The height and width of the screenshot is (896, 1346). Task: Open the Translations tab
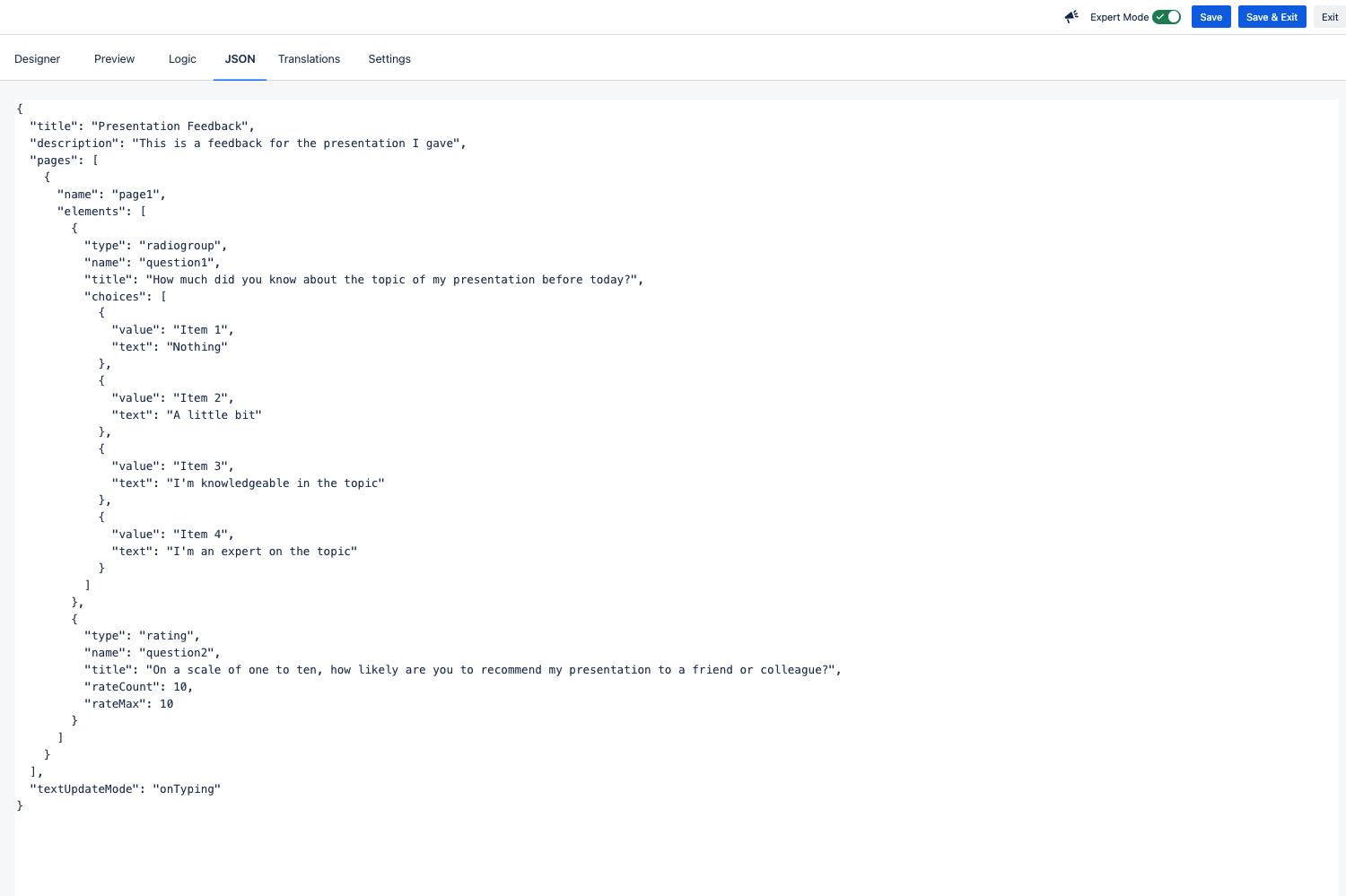(x=309, y=59)
